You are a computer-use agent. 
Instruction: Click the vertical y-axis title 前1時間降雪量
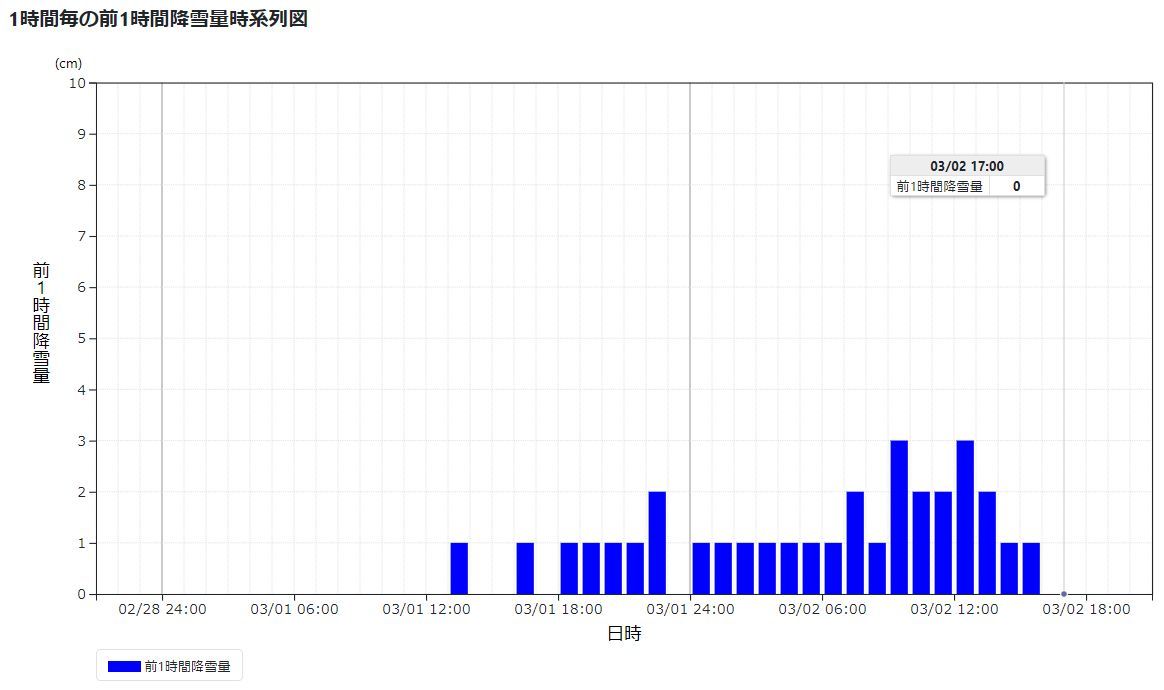(42, 322)
